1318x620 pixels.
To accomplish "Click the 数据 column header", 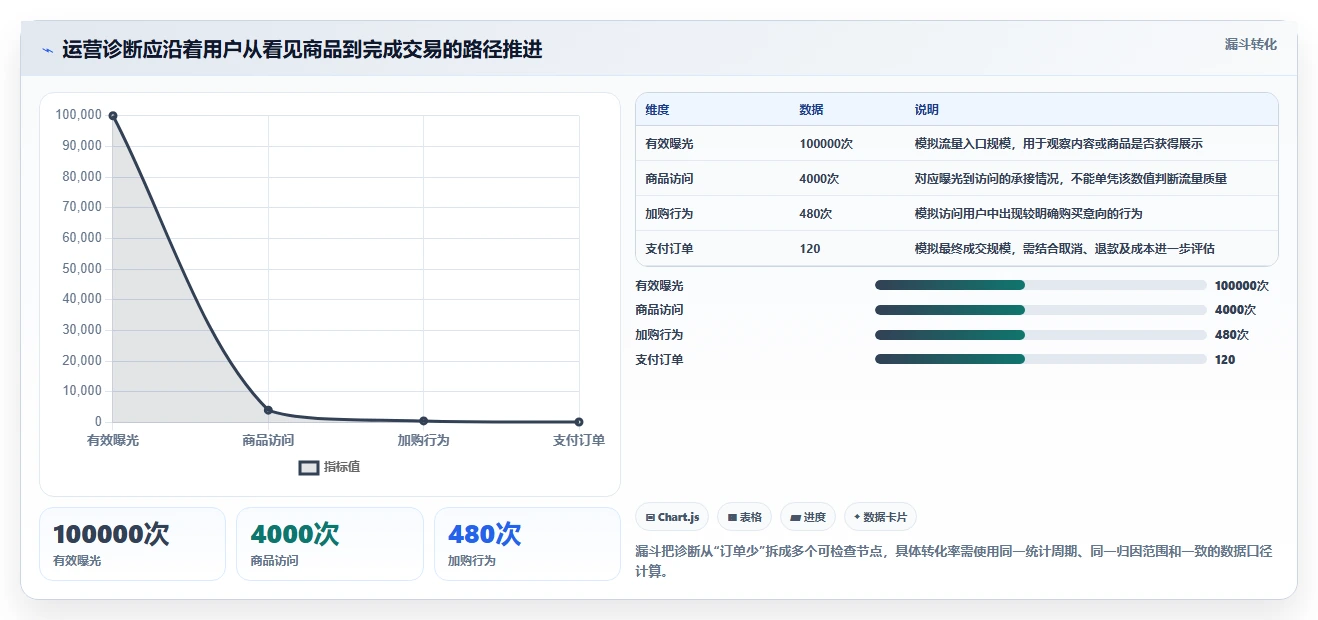I will pos(811,110).
